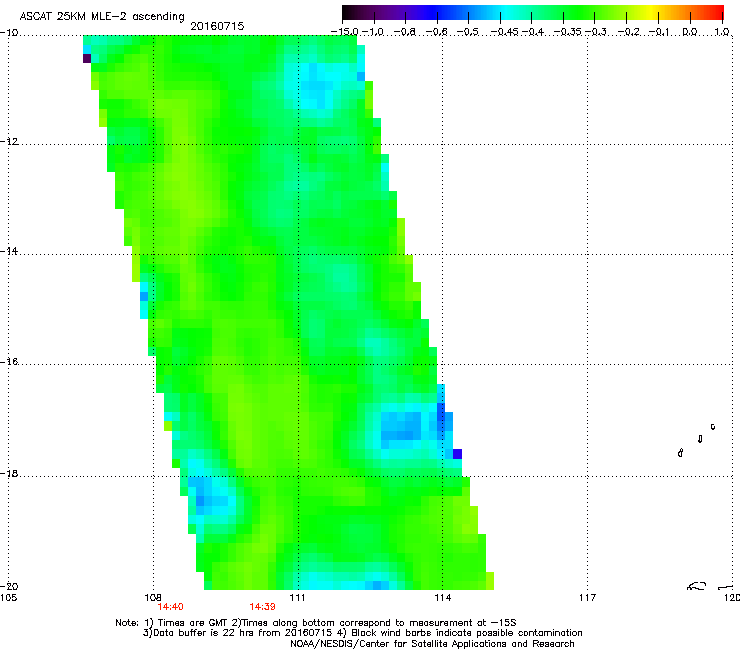Viewport: 740px width, 650px height.
Task: Click the 114 longitude axis label
Action: (x=442, y=598)
